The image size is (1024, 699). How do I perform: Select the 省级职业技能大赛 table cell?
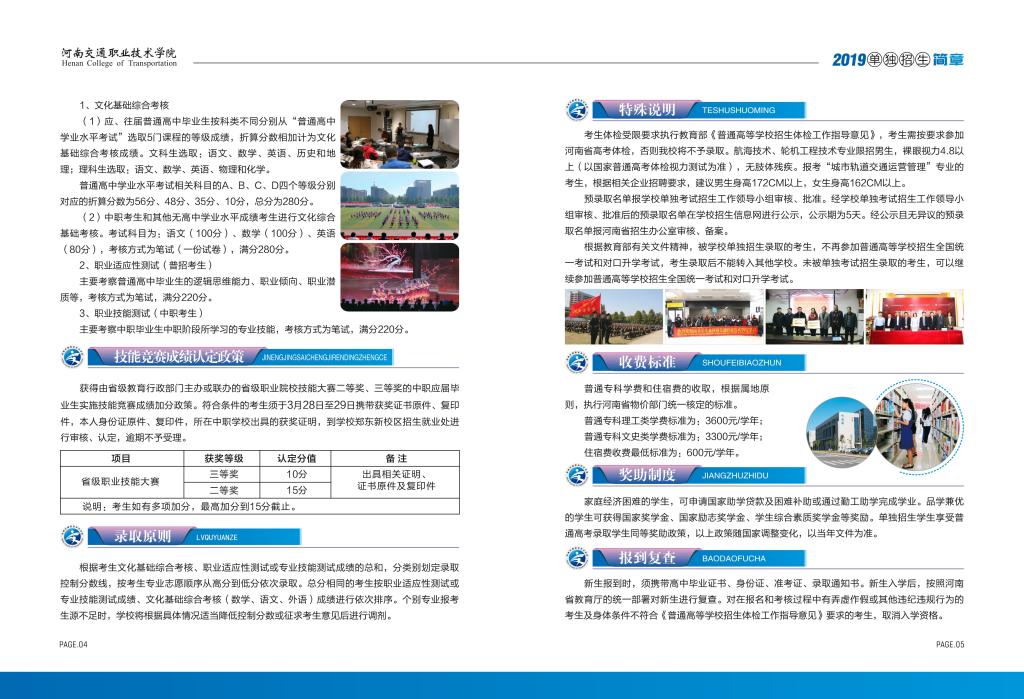pyautogui.click(x=121, y=481)
